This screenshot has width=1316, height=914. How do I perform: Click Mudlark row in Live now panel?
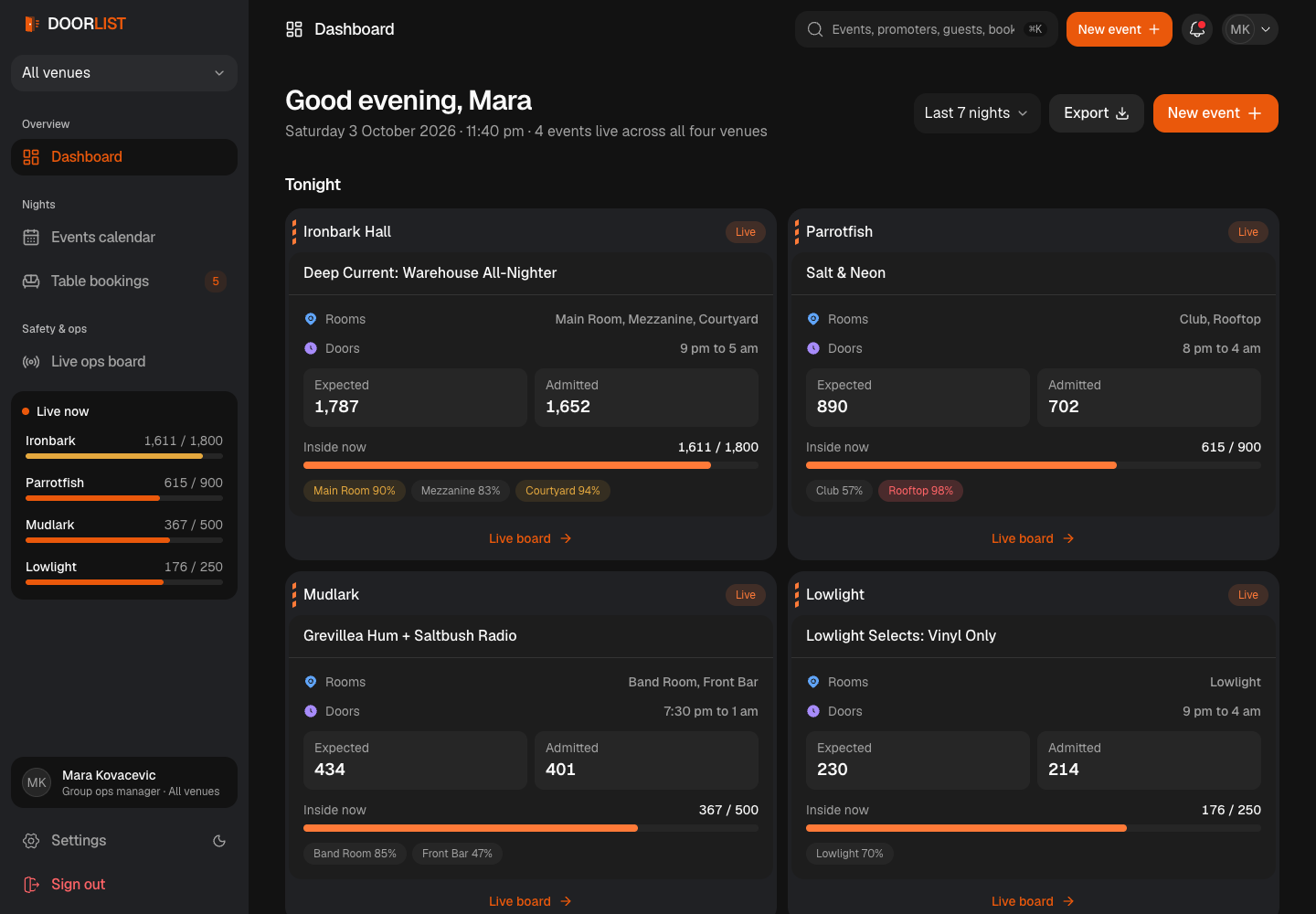124,531
